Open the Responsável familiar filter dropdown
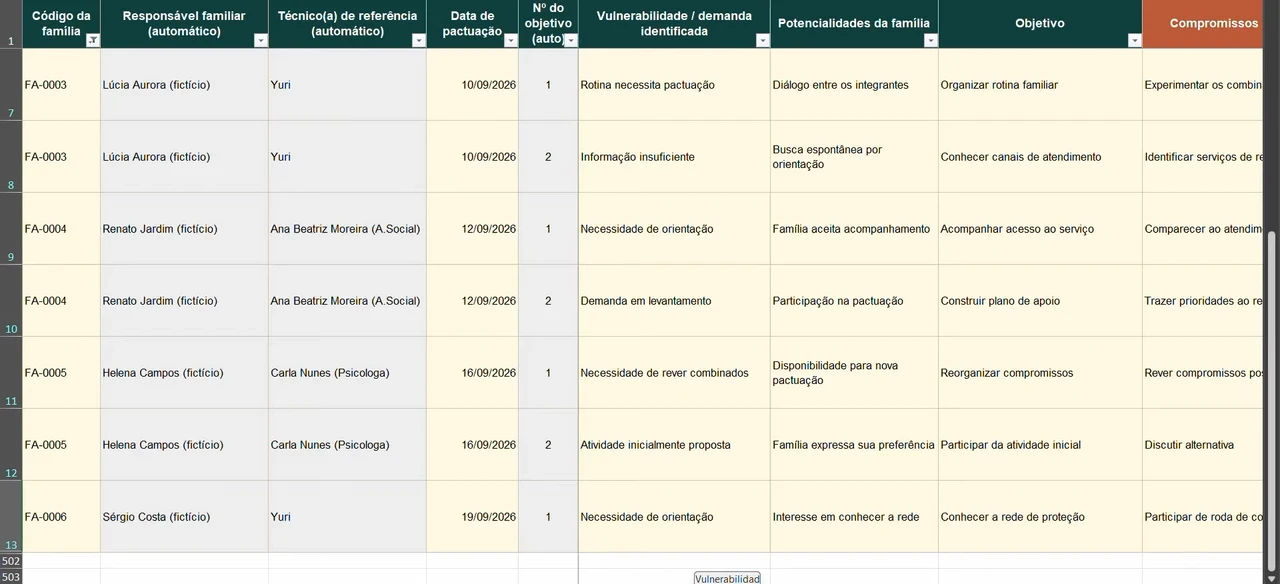This screenshot has height=584, width=1280. point(261,41)
